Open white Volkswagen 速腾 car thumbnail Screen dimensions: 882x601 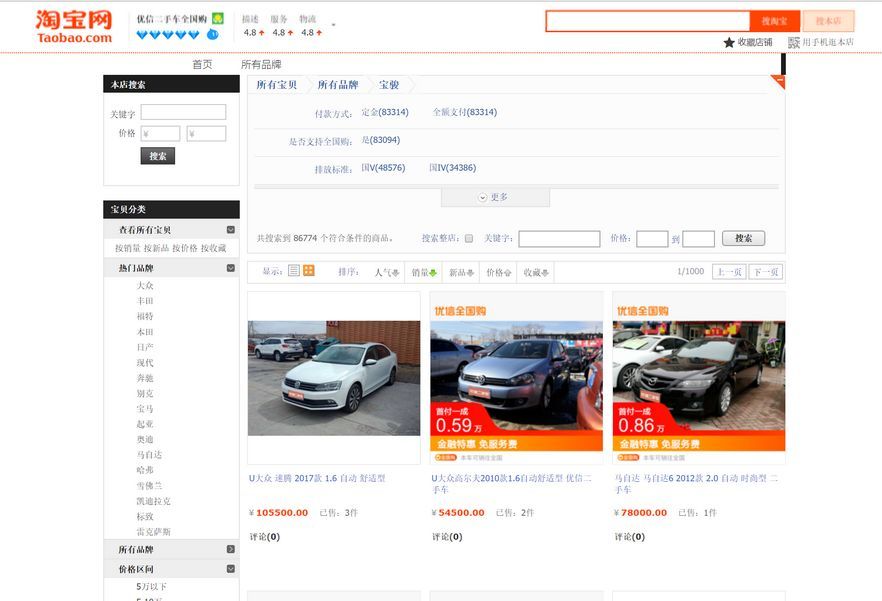(334, 378)
